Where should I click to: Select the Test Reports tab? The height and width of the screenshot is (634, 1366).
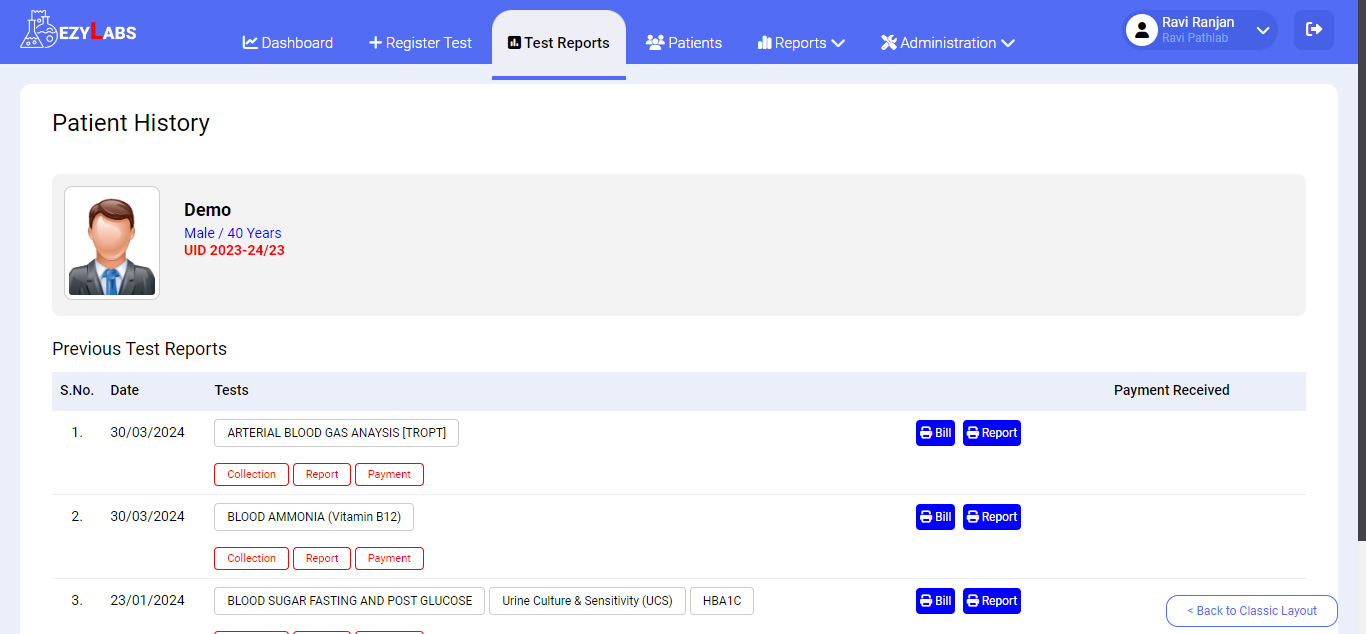[559, 43]
